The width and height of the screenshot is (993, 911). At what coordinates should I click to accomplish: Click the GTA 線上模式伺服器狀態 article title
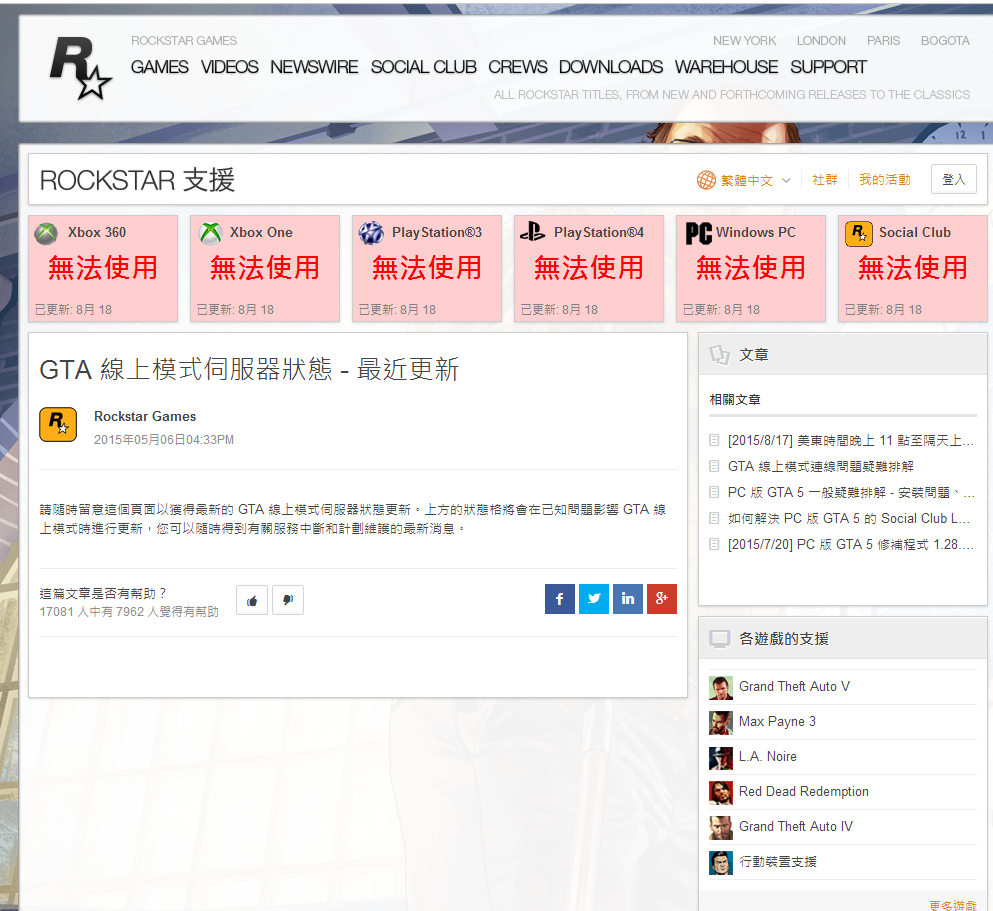[249, 370]
